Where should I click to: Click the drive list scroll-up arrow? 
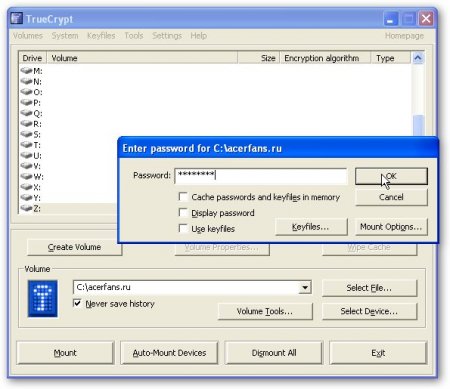click(x=418, y=58)
